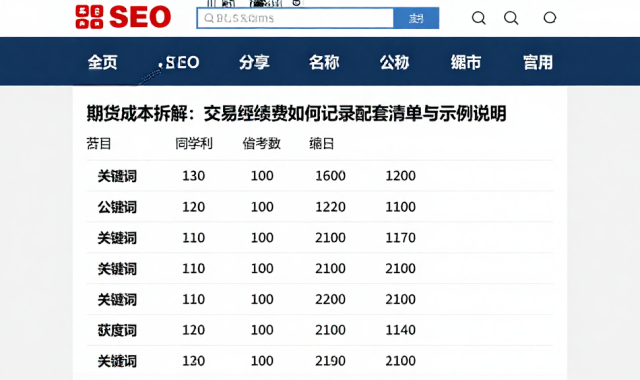Select the 公键词 row label
The width and height of the screenshot is (640, 380).
pos(117,207)
